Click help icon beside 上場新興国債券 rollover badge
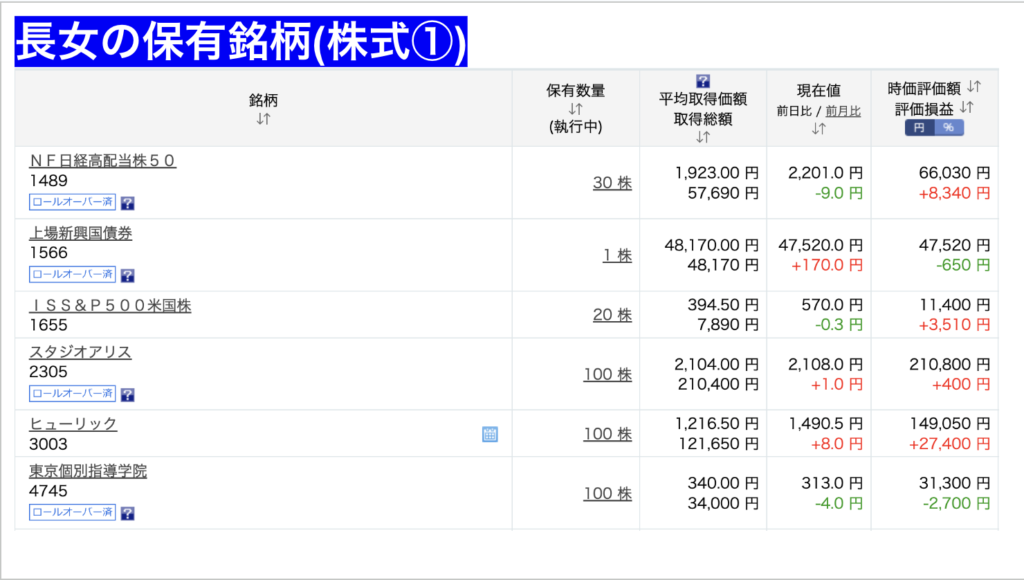This screenshot has width=1024, height=580. [128, 276]
